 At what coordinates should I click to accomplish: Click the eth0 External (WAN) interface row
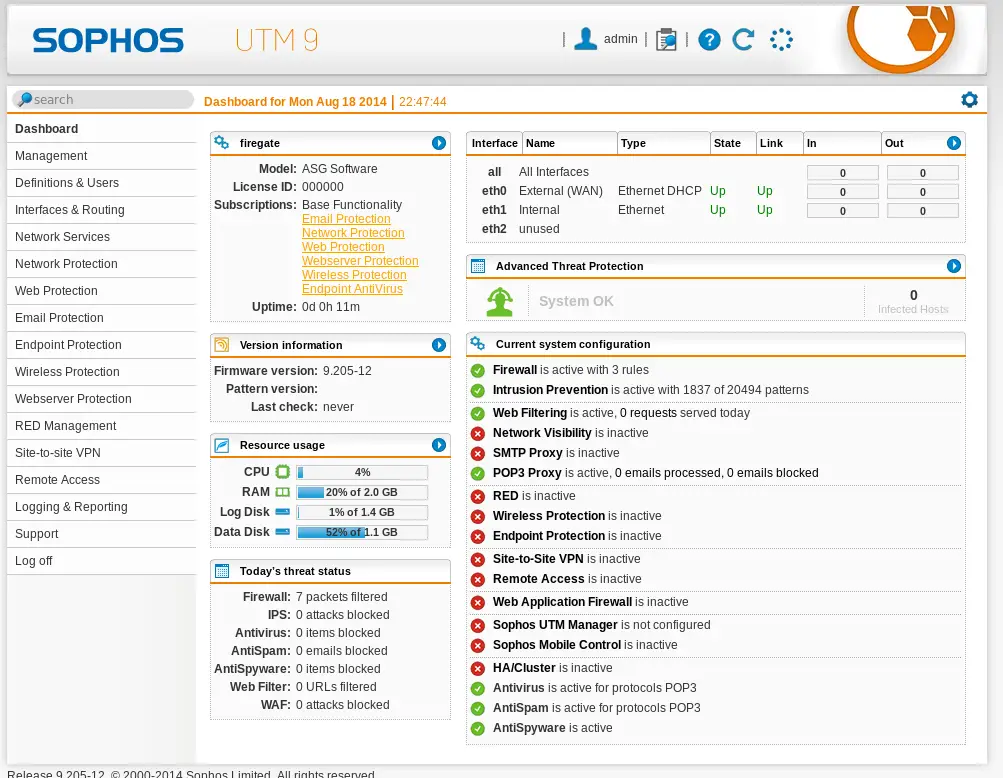pos(715,191)
